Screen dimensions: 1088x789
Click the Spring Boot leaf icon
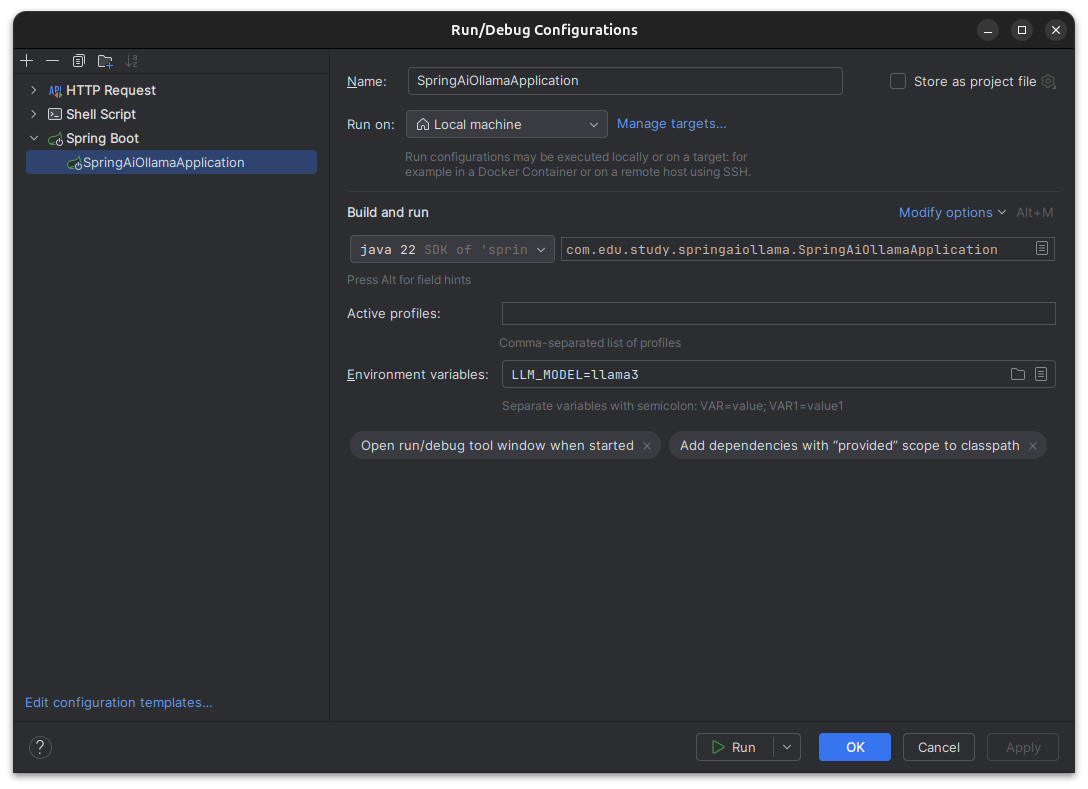tap(56, 139)
